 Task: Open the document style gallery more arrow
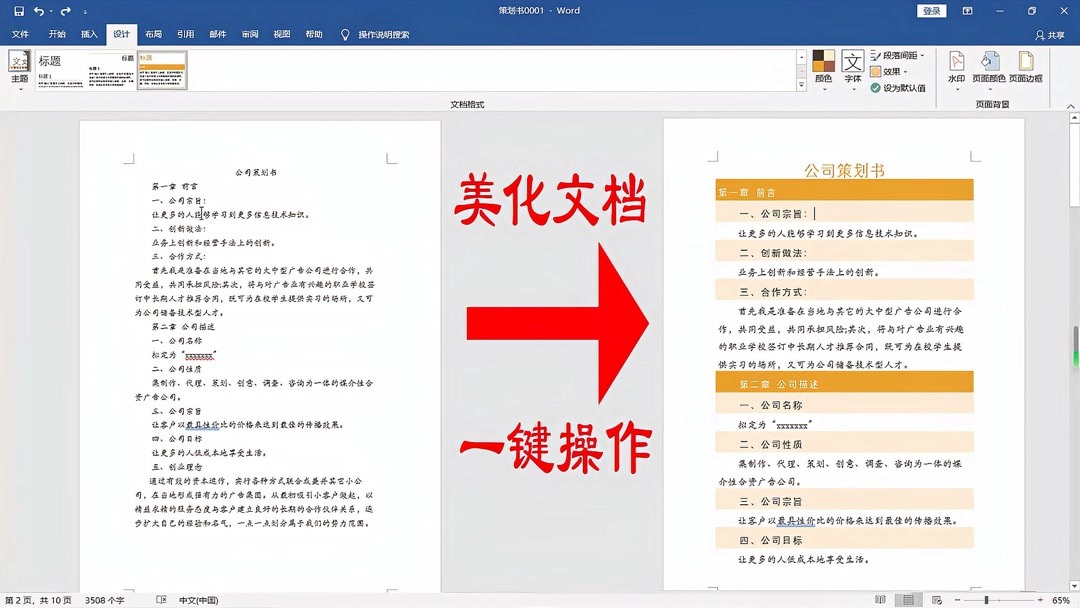[800, 83]
